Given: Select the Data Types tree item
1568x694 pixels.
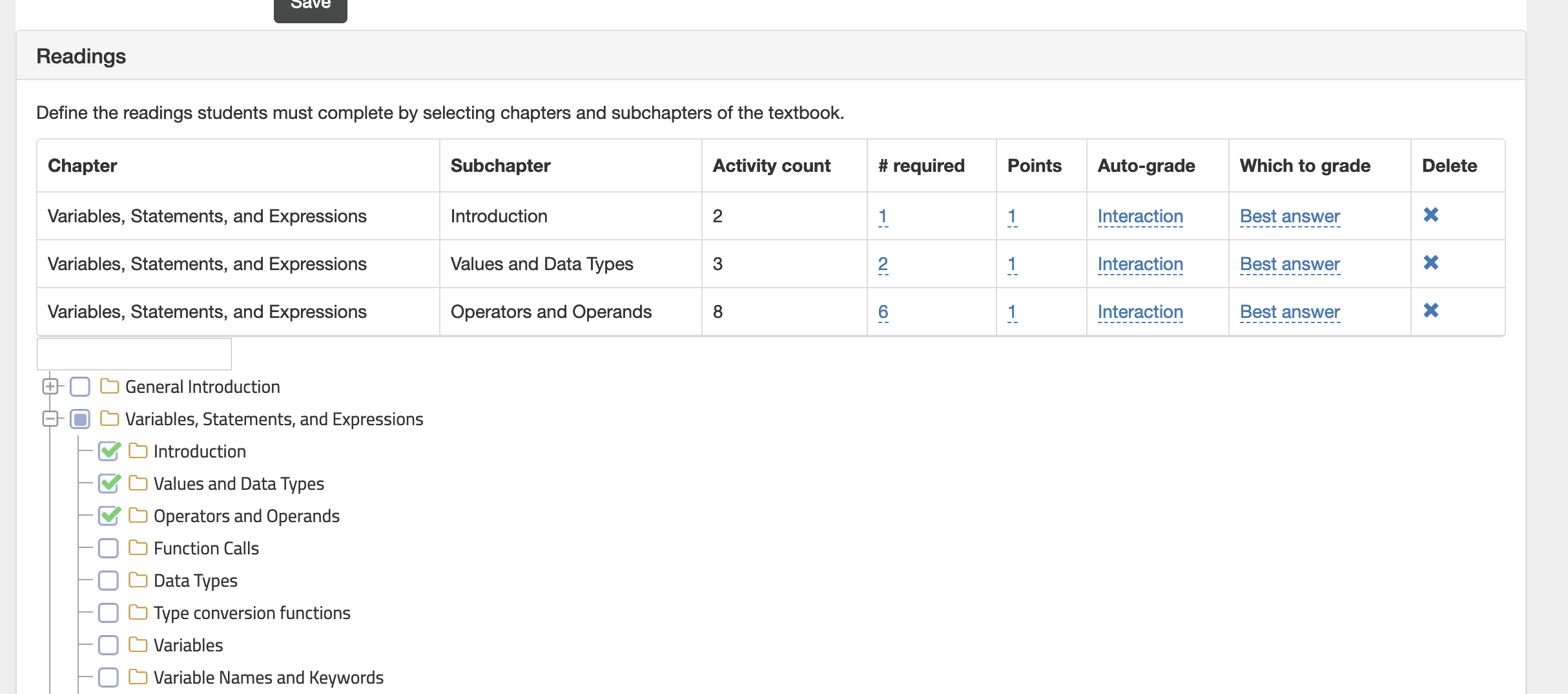Looking at the screenshot, I should tap(195, 581).
